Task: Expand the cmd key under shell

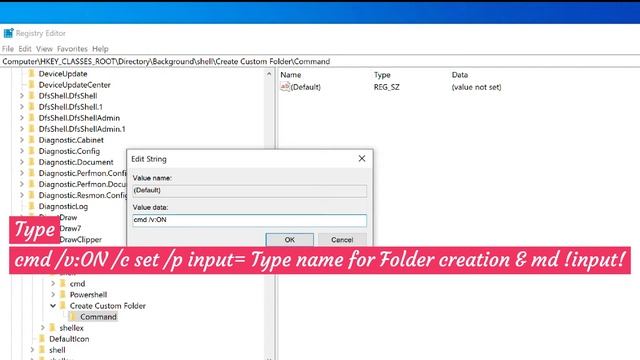Action: pyautogui.click(x=53, y=284)
